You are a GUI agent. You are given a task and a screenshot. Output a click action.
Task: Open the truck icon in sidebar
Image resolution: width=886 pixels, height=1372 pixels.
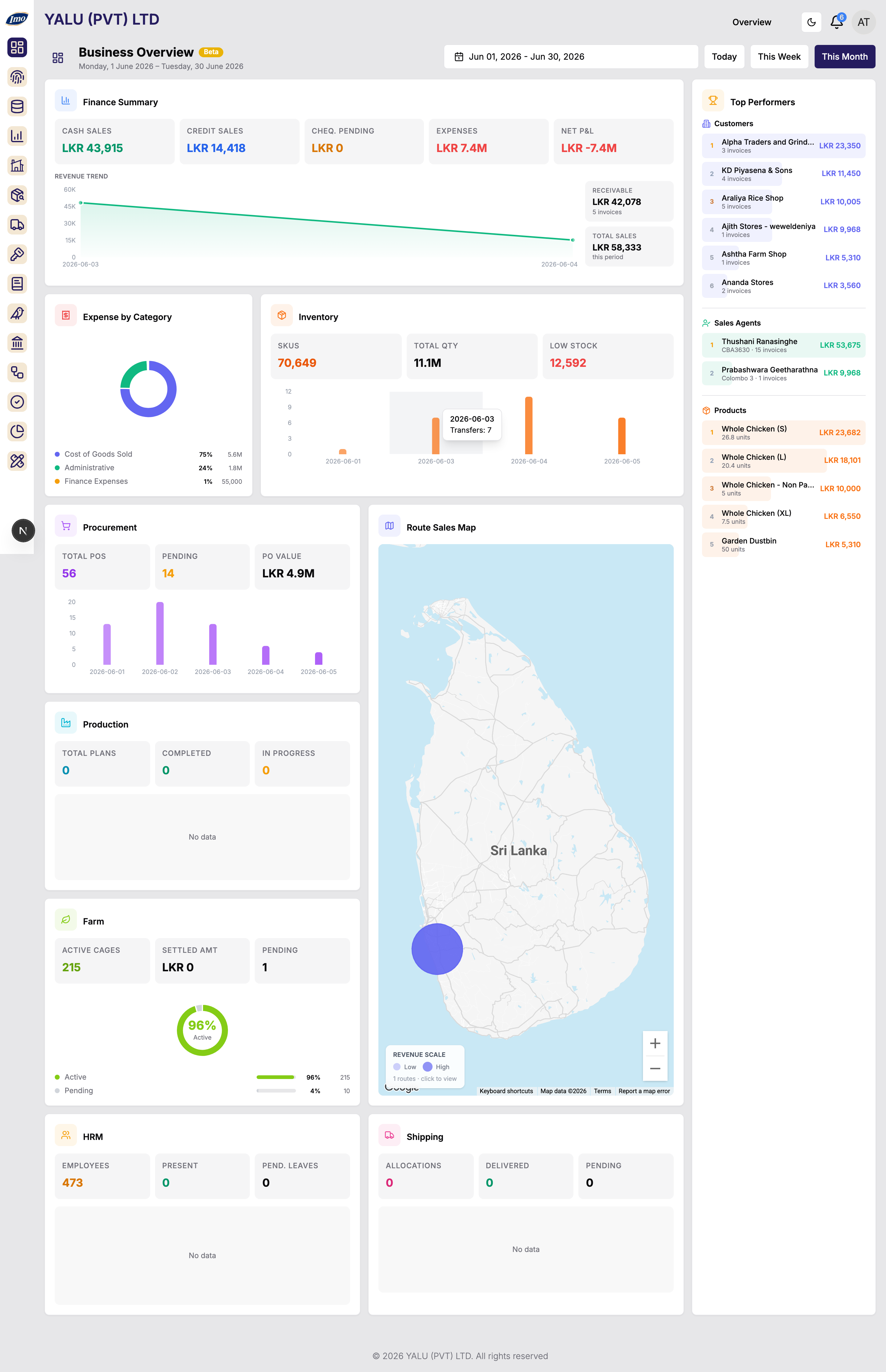coord(17,224)
